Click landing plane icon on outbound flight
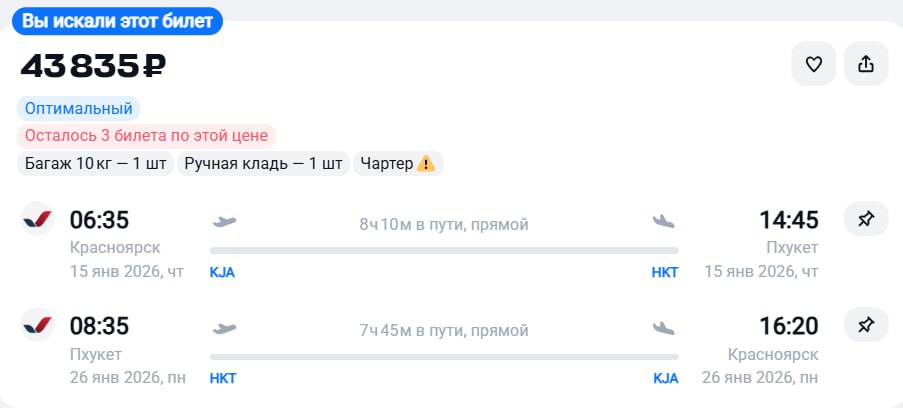Screen dimensions: 903x408 click(664, 221)
